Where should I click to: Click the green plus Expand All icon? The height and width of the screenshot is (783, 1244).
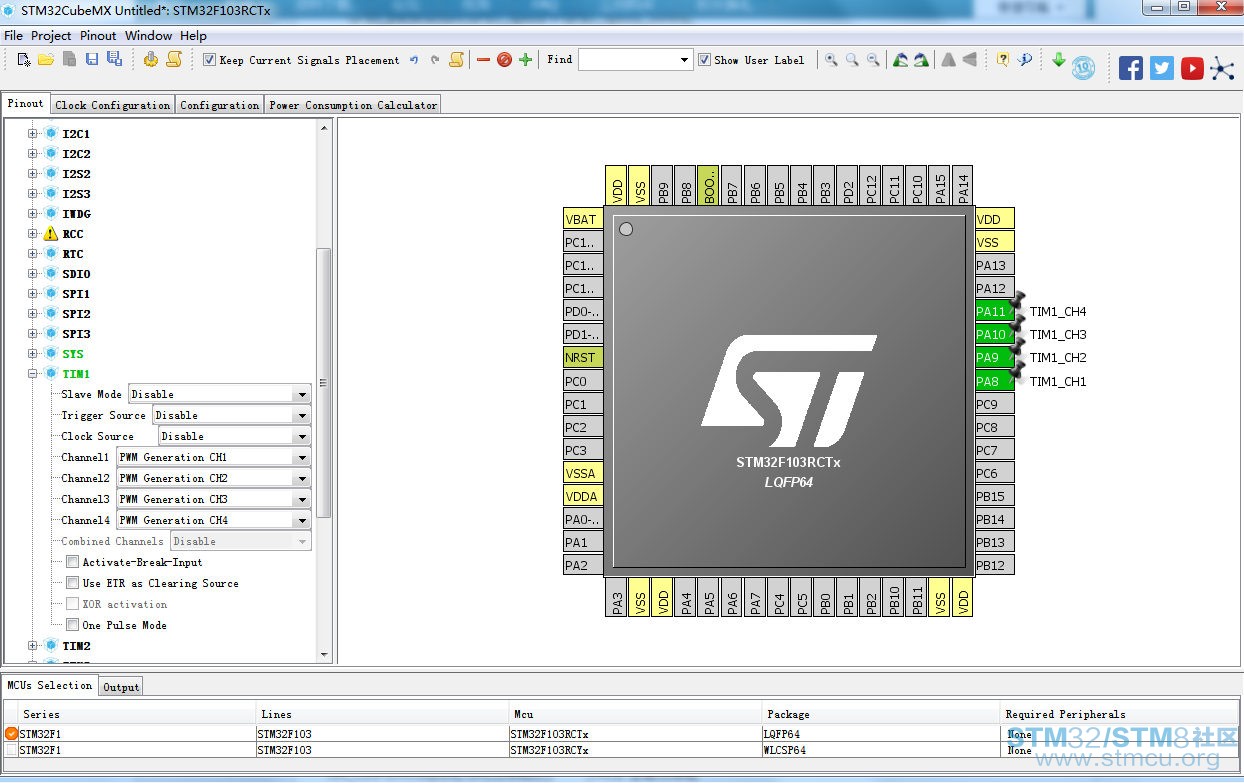[525, 60]
